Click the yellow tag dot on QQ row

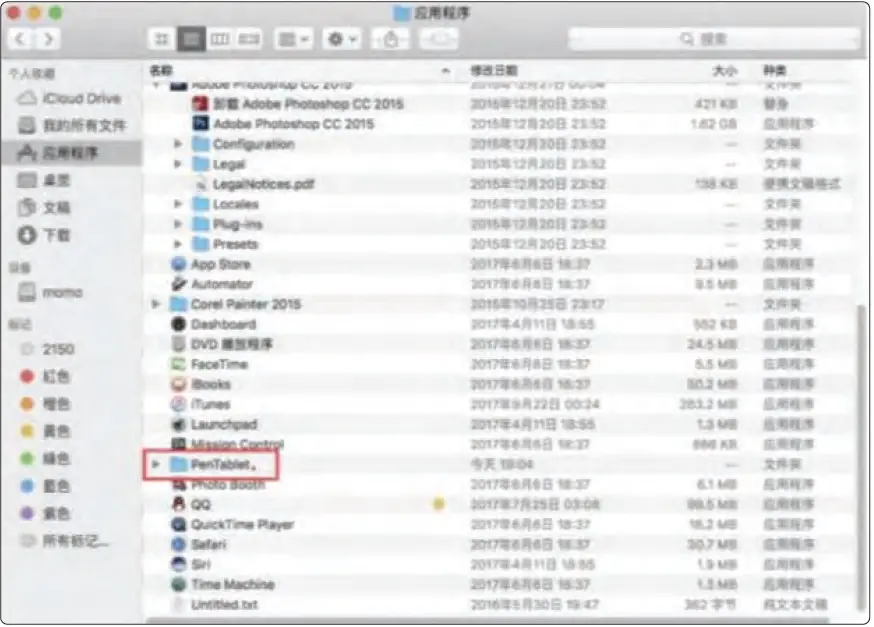pos(439,504)
